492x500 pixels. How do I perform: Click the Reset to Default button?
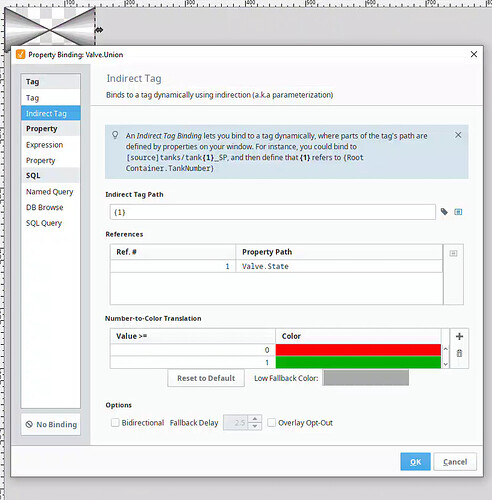[206, 378]
